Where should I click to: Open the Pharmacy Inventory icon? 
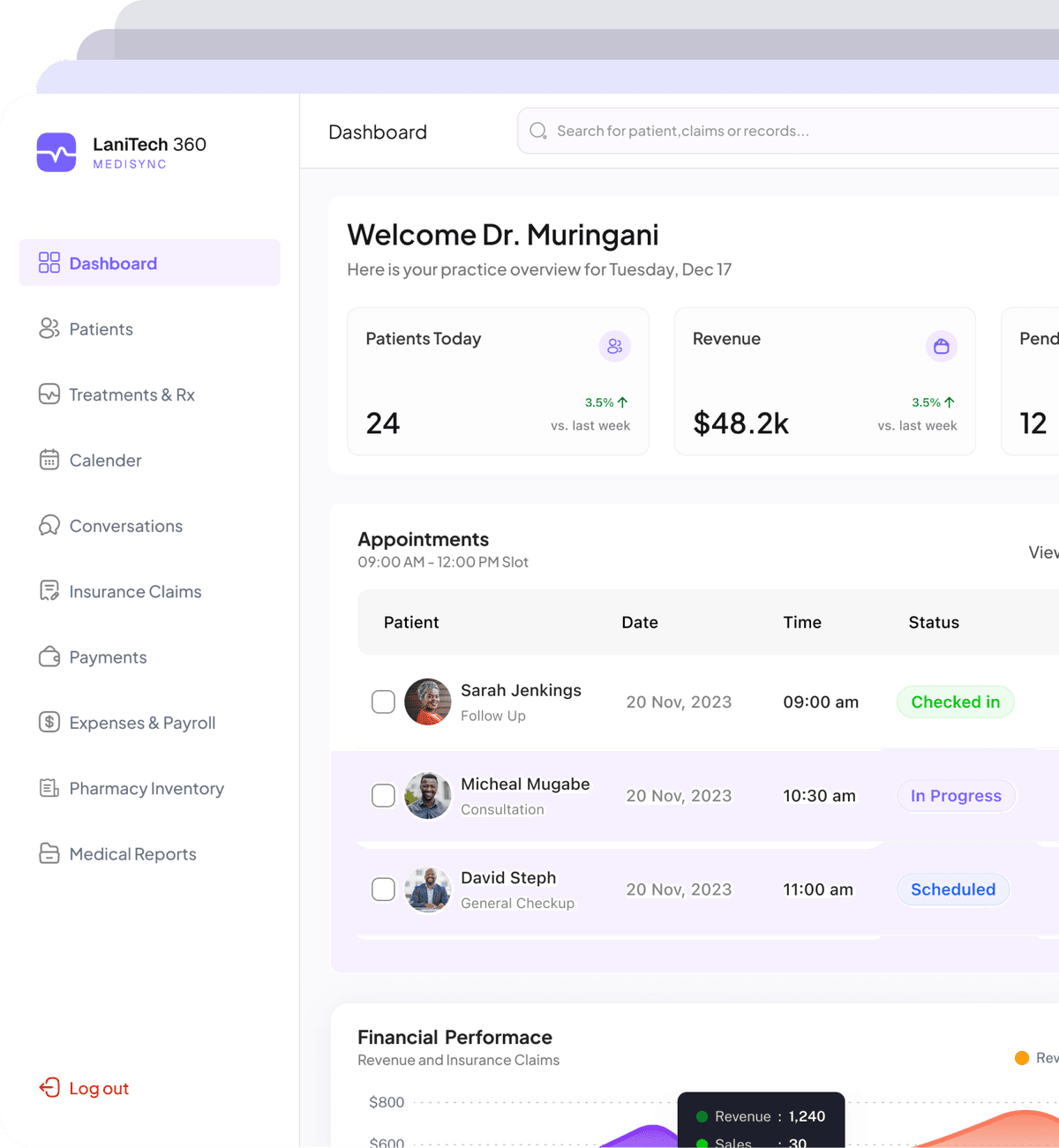click(x=49, y=788)
